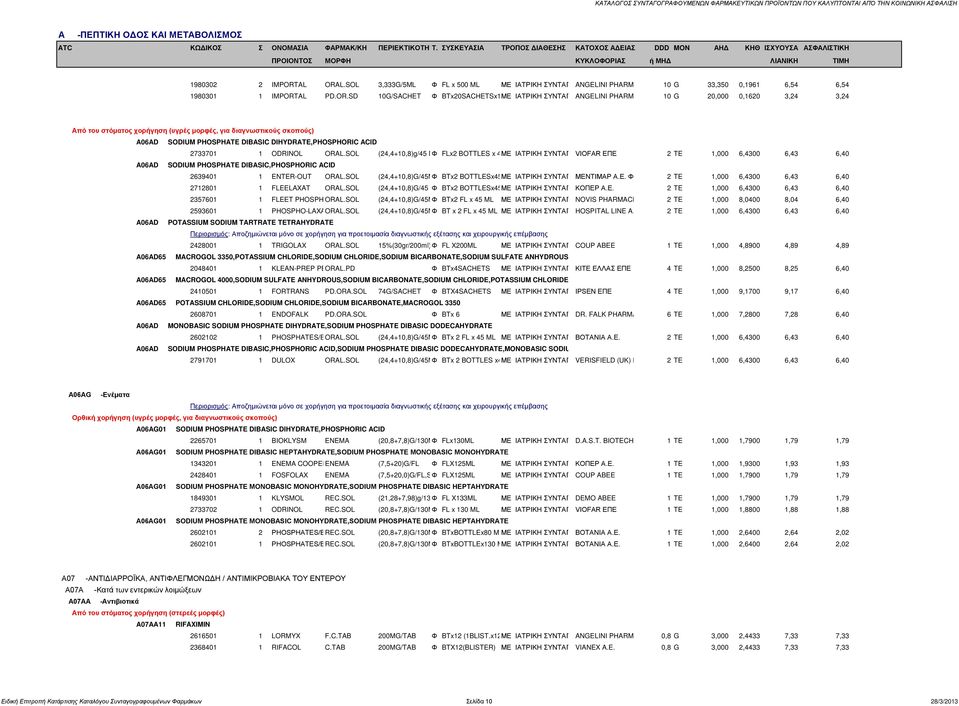Click page number Σελίδα 10 in footer
The height and width of the screenshot is (706, 959).
tap(479, 701)
